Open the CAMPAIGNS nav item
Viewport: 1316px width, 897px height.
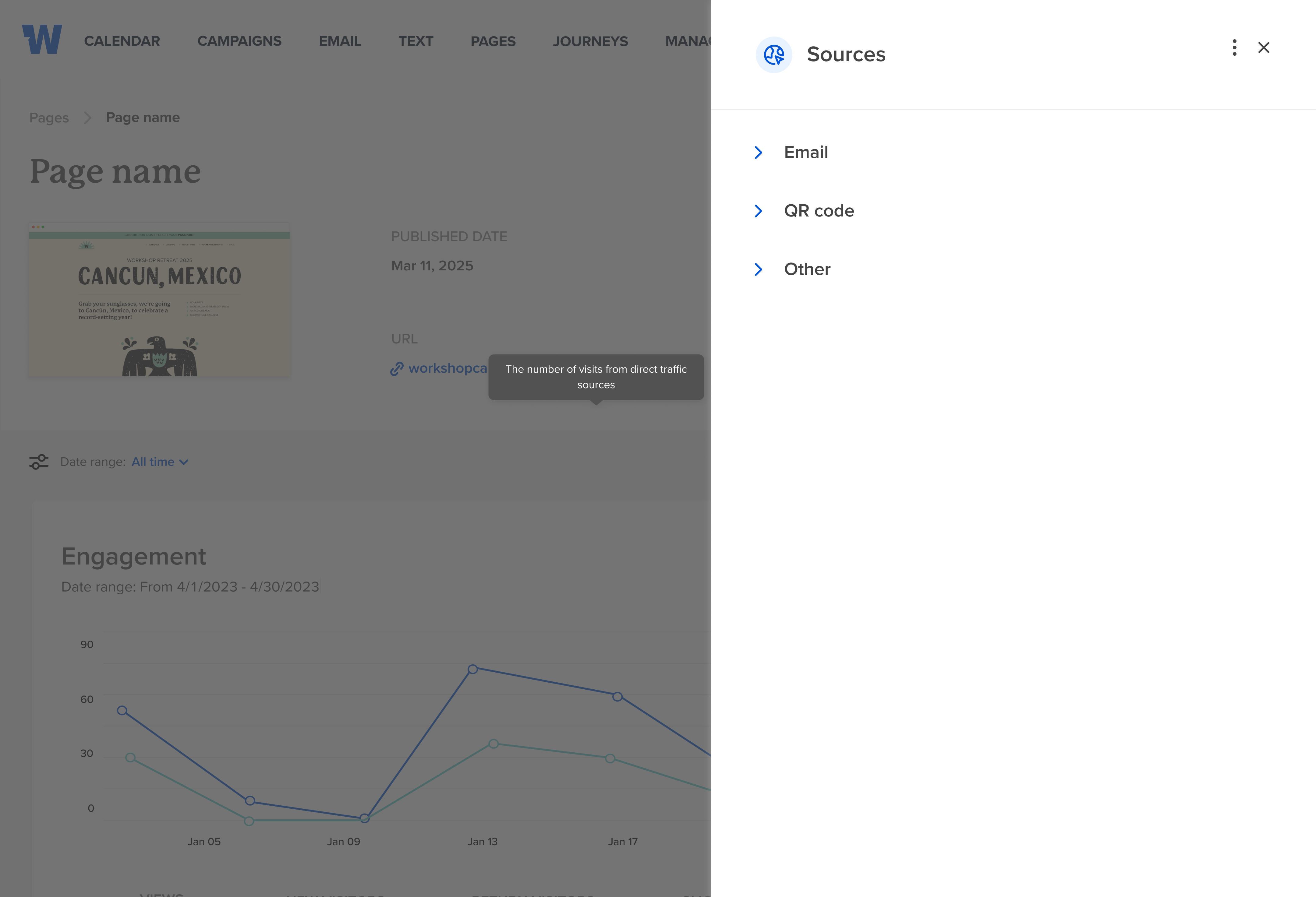pos(239,41)
